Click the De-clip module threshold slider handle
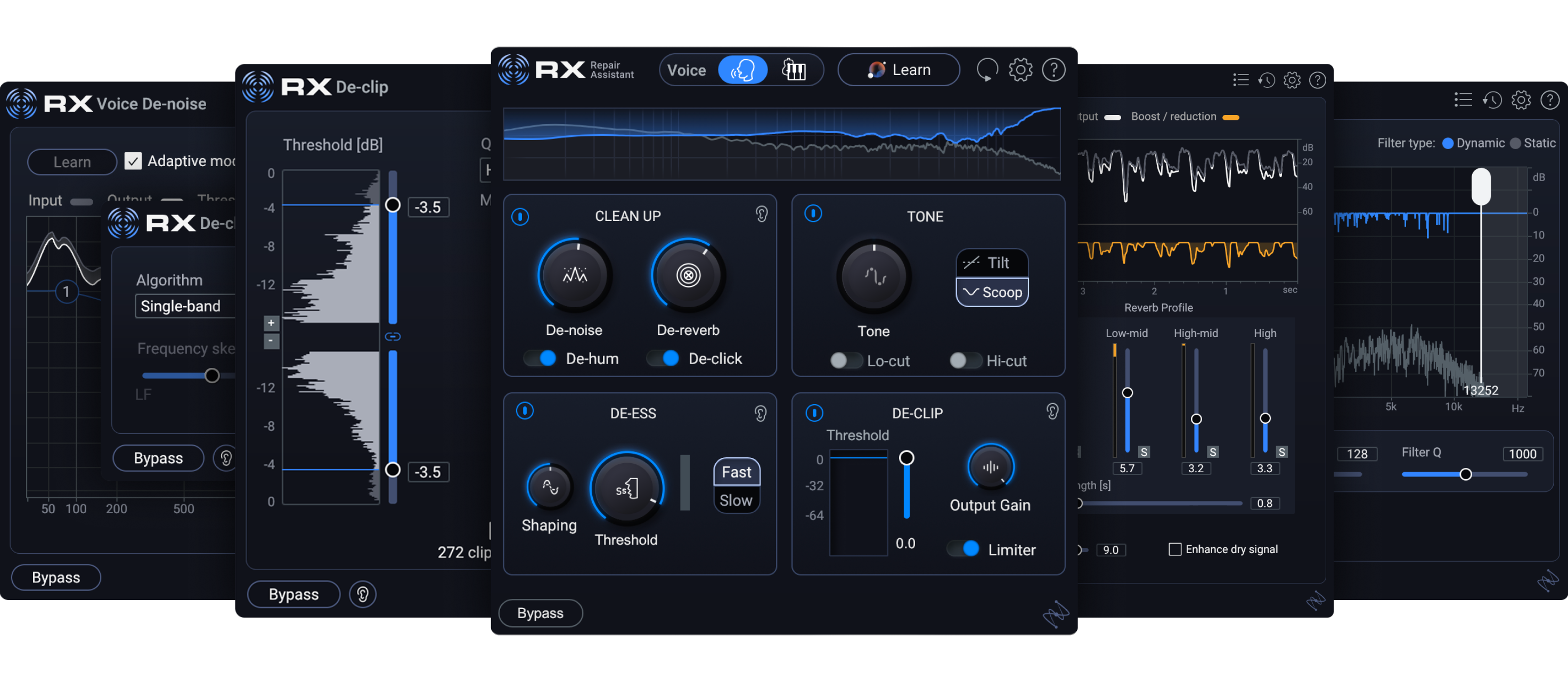Screen dimensions: 1568x682 click(x=907, y=457)
